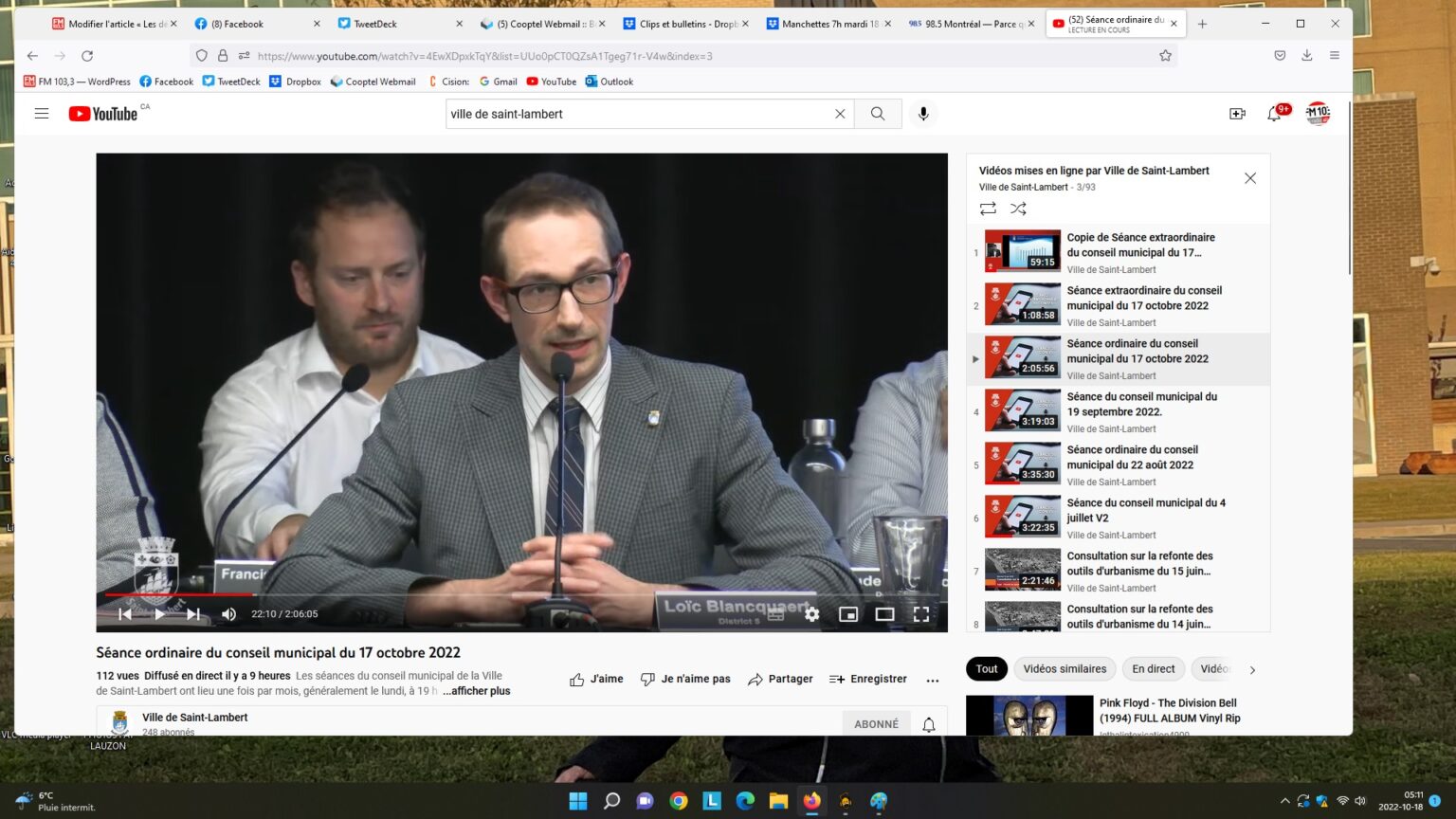Enable miniplayer mode
The height and width of the screenshot is (819, 1456).
(x=848, y=614)
